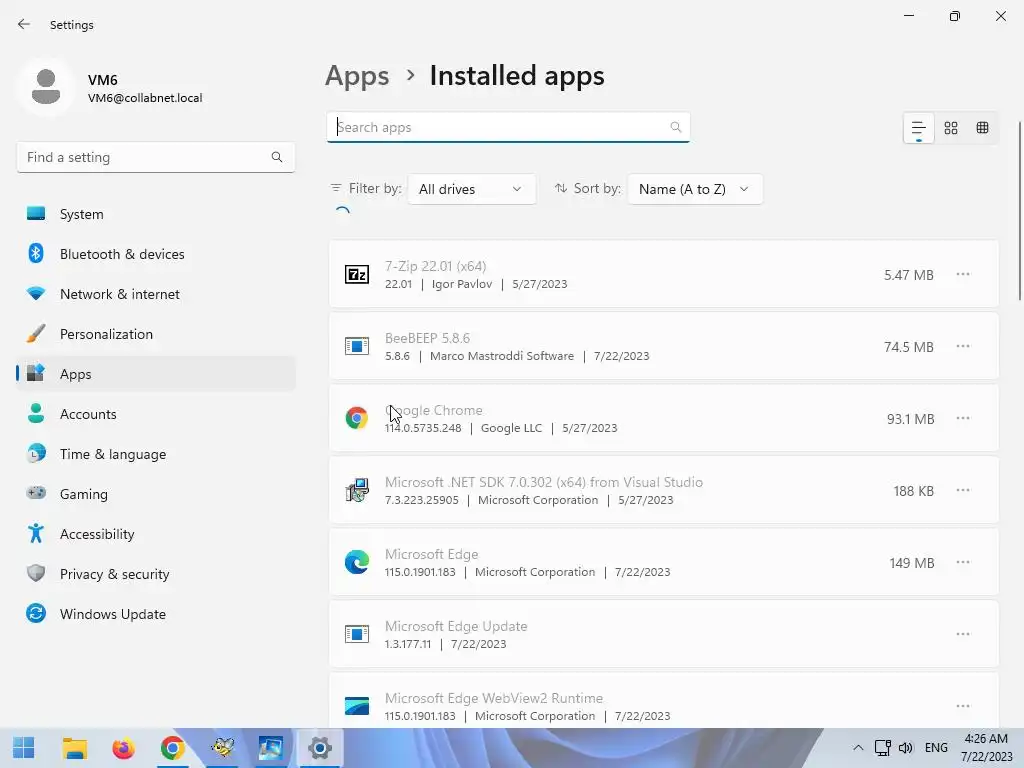Open BeeBEEP from the taskbar

click(222, 748)
